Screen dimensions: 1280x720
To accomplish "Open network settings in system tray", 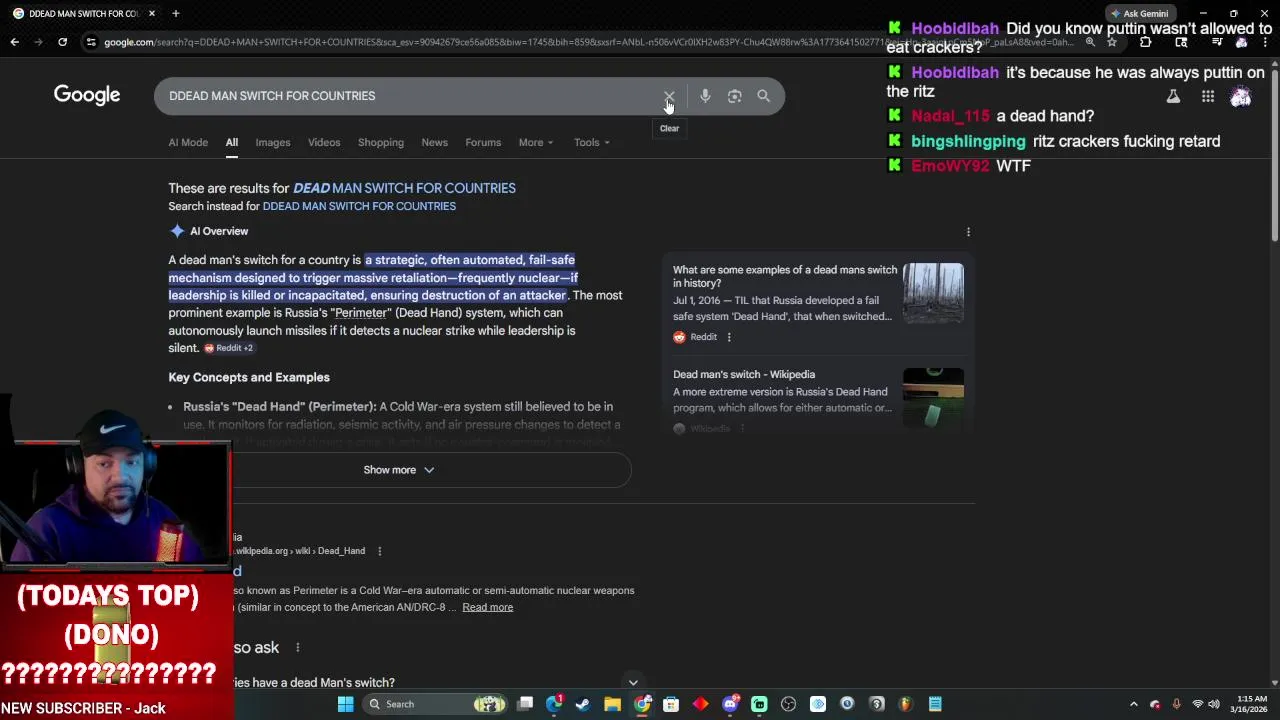I will 1198,704.
